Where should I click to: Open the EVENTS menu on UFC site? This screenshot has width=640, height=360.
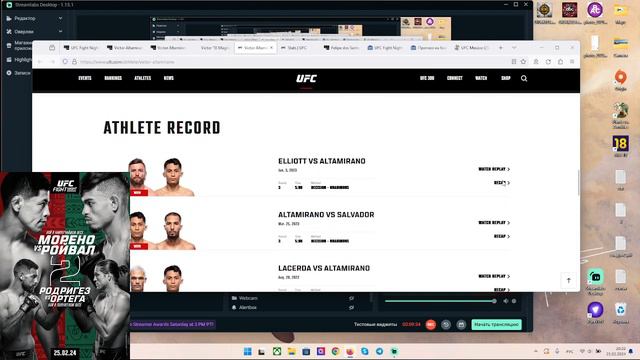(x=85, y=78)
